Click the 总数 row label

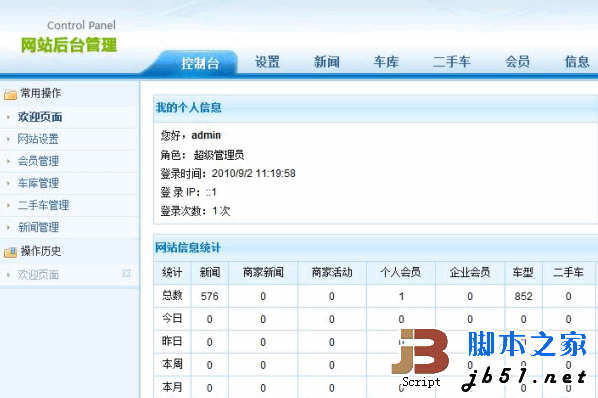click(172, 295)
